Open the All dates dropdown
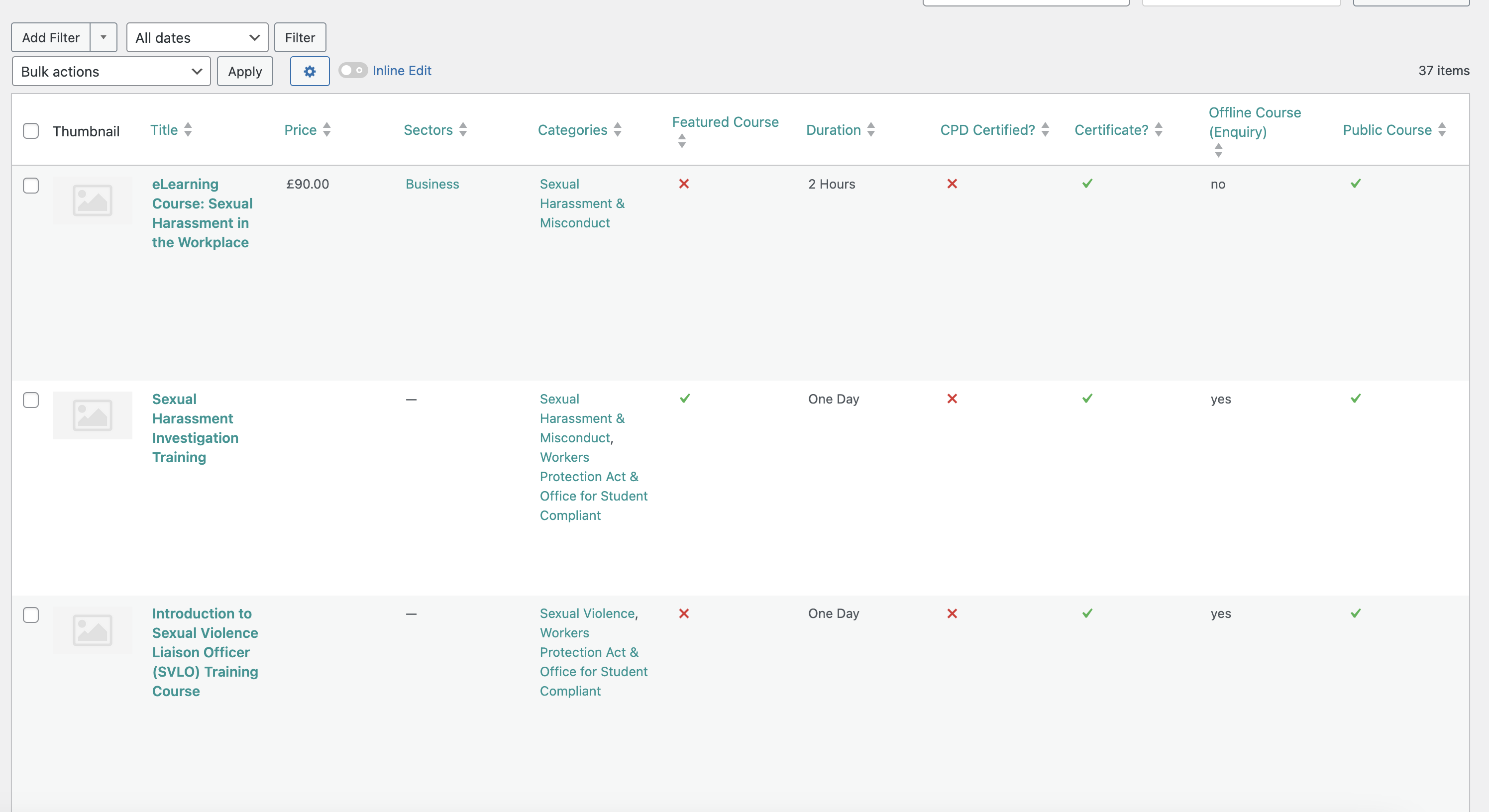The height and width of the screenshot is (812, 1489). tap(197, 38)
